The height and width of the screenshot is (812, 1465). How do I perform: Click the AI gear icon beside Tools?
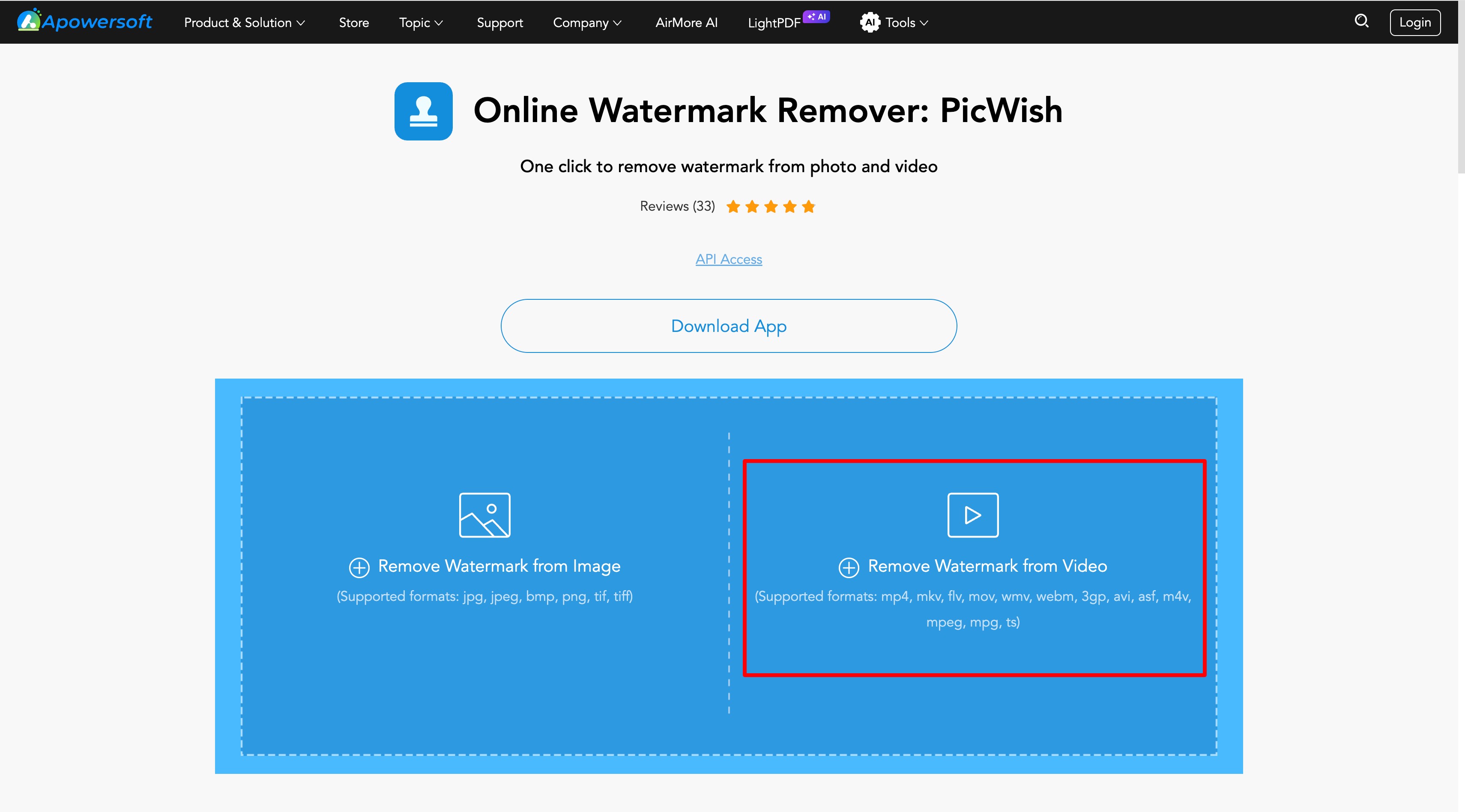(870, 22)
